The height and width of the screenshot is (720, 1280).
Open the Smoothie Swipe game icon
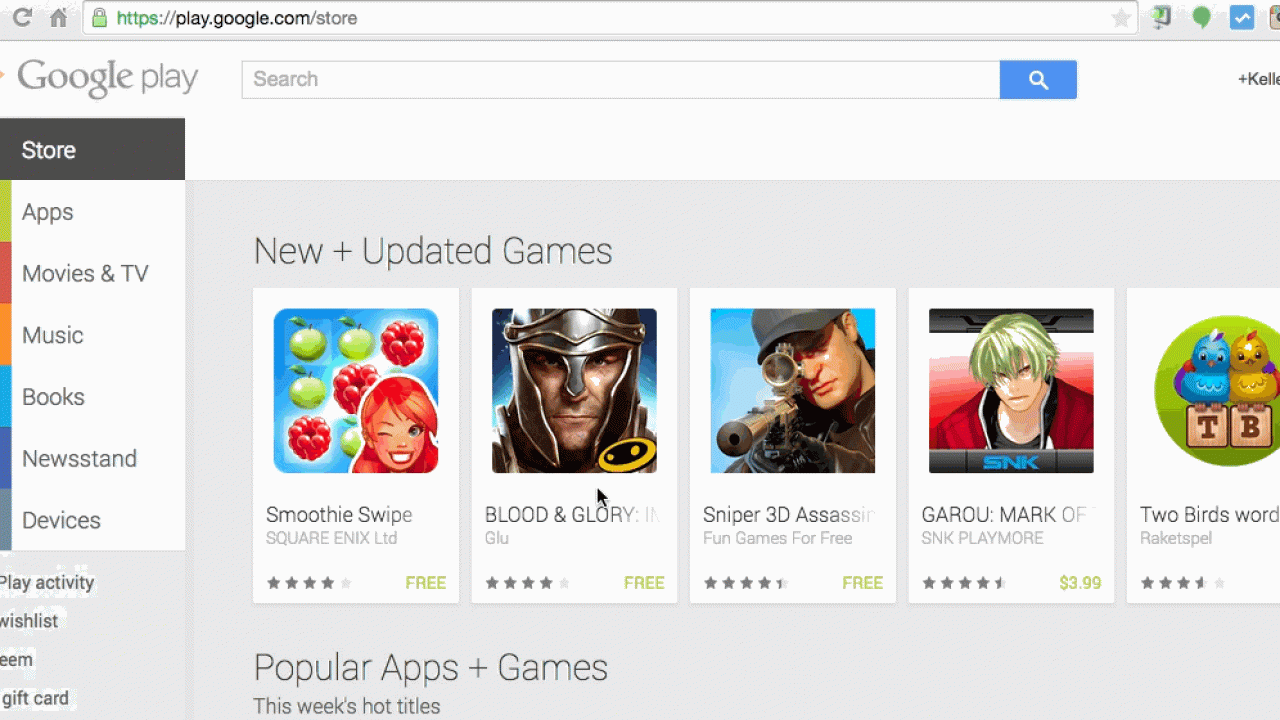356,391
